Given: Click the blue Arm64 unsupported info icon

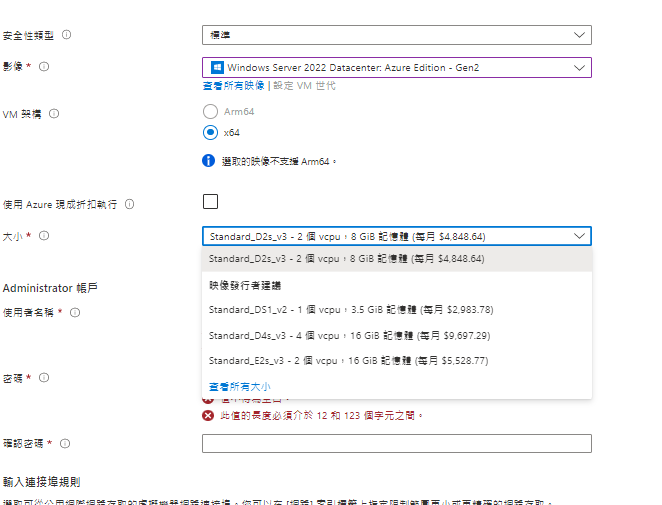Looking at the screenshot, I should pyautogui.click(x=209, y=161).
